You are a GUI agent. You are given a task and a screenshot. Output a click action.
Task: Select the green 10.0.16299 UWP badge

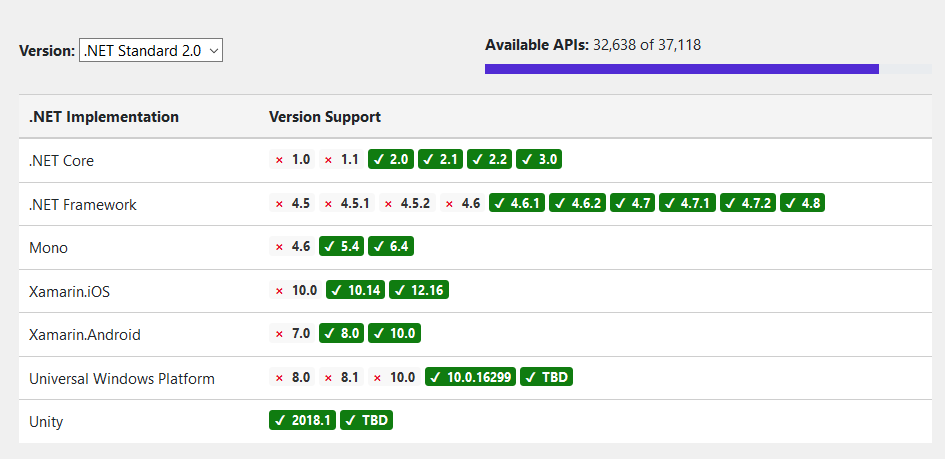coord(471,377)
